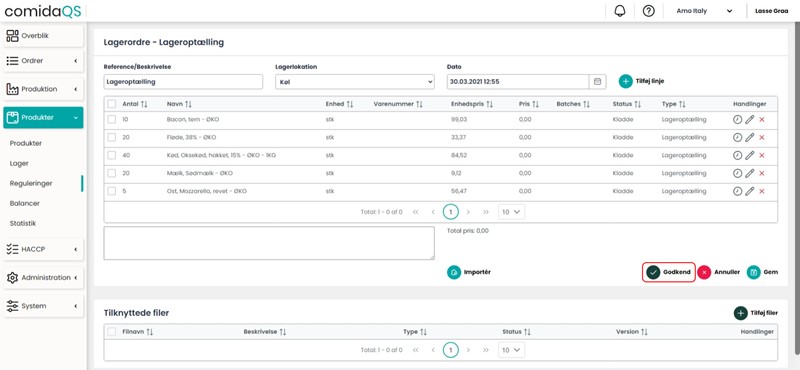Expand the System sidebar menu
Viewport: 800px width, 370px height.
(x=43, y=306)
